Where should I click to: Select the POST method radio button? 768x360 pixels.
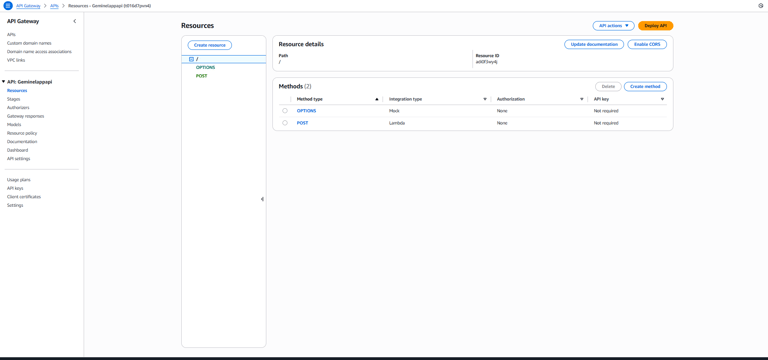285,123
